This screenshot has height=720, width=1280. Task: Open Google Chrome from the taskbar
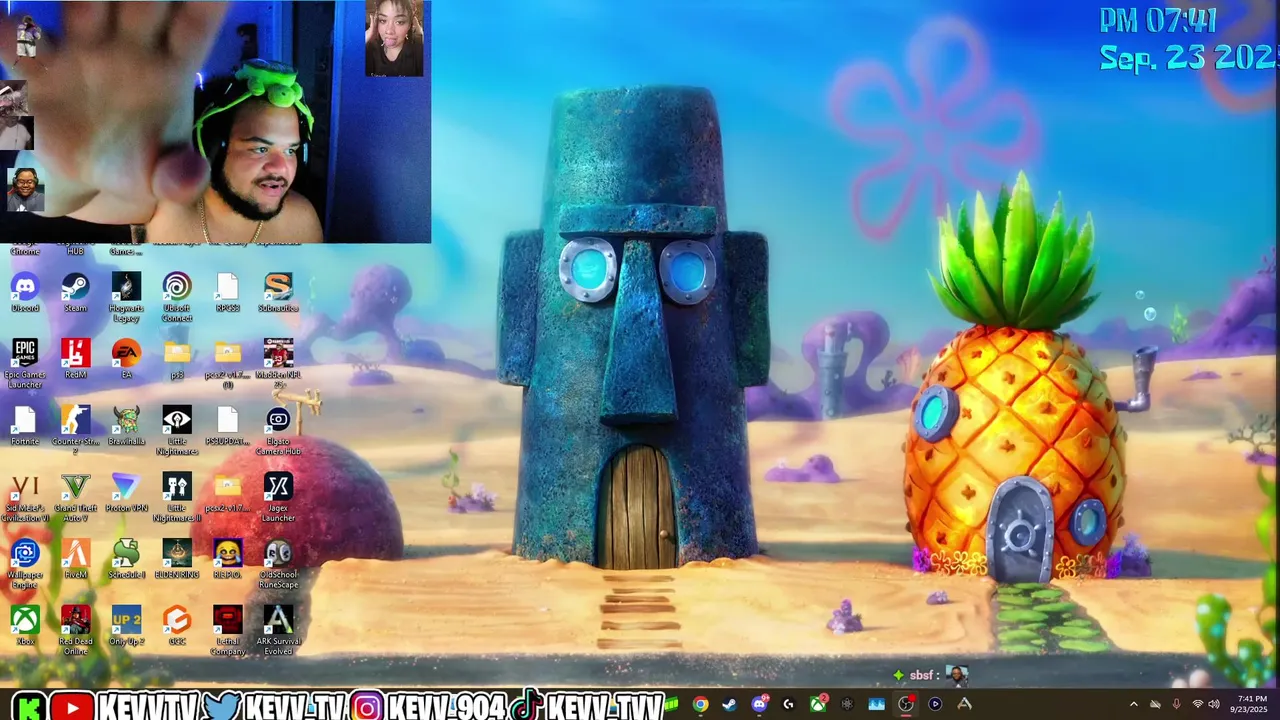pyautogui.click(x=700, y=704)
